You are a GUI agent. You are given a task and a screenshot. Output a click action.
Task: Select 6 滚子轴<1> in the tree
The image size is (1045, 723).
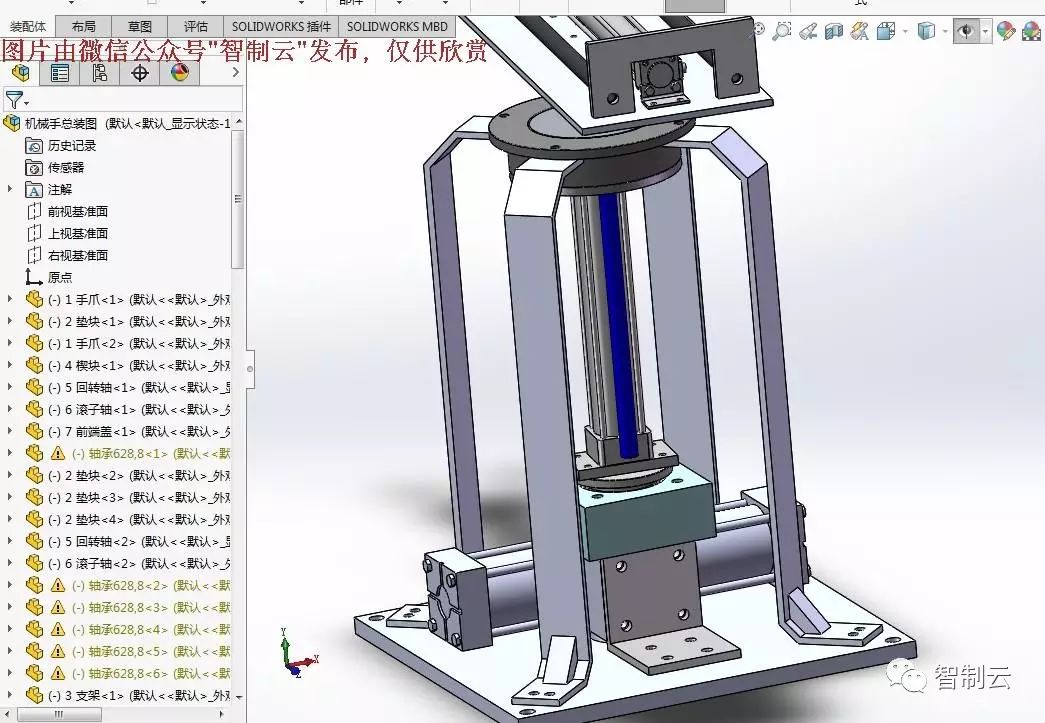(x=139, y=410)
